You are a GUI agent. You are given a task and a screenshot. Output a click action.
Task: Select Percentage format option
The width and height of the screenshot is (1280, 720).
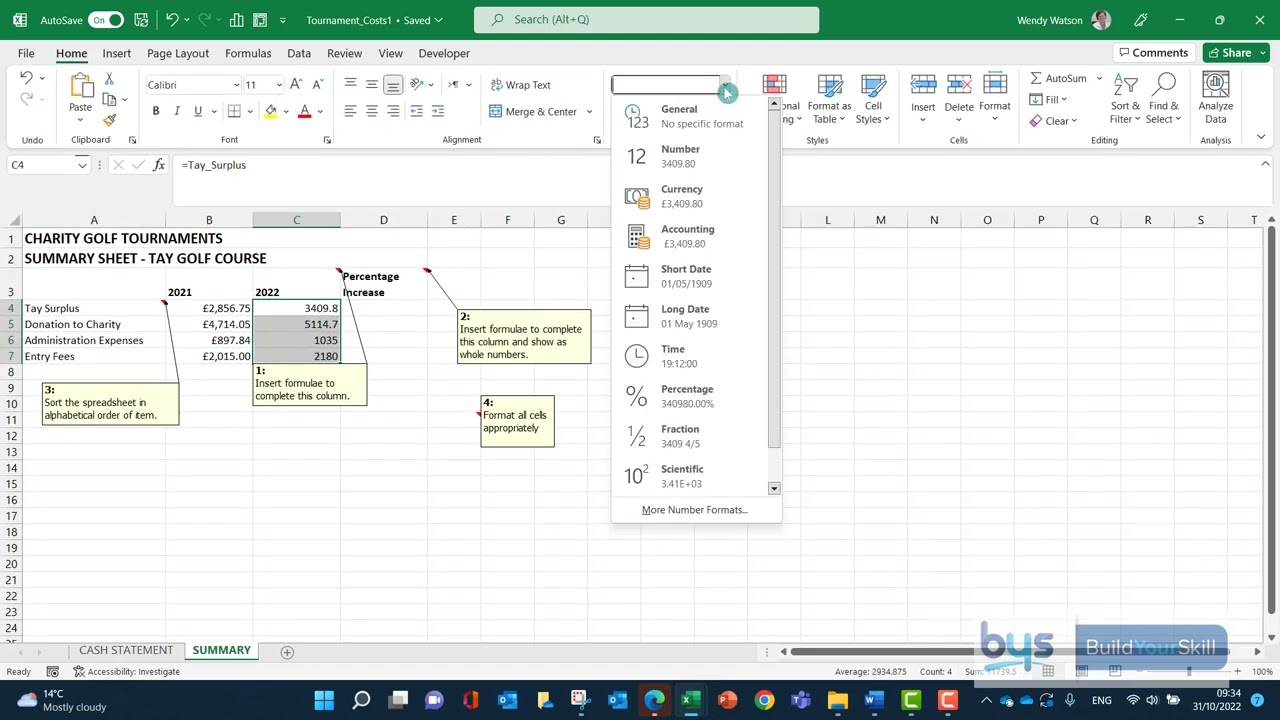[690, 396]
